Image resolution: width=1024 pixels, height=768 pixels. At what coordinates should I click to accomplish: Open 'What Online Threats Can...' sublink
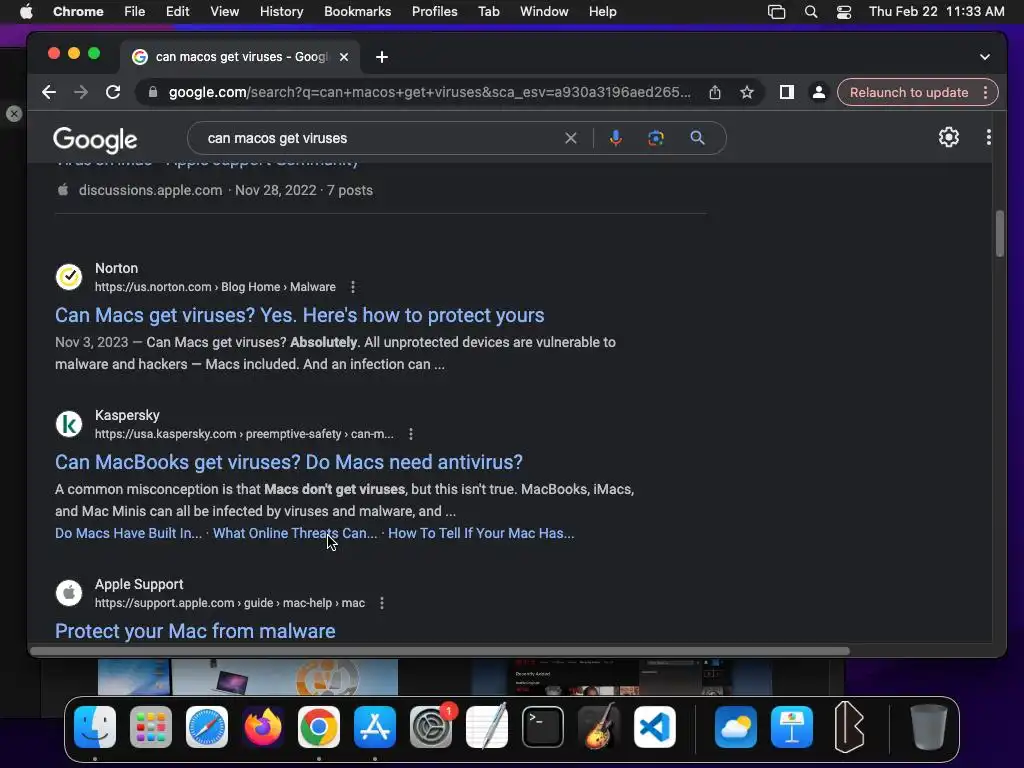tap(295, 533)
